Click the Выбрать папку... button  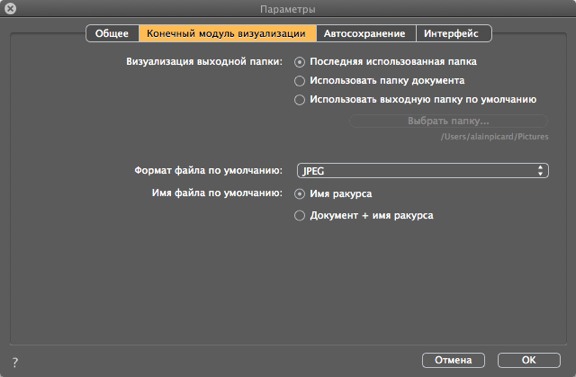pos(449,121)
